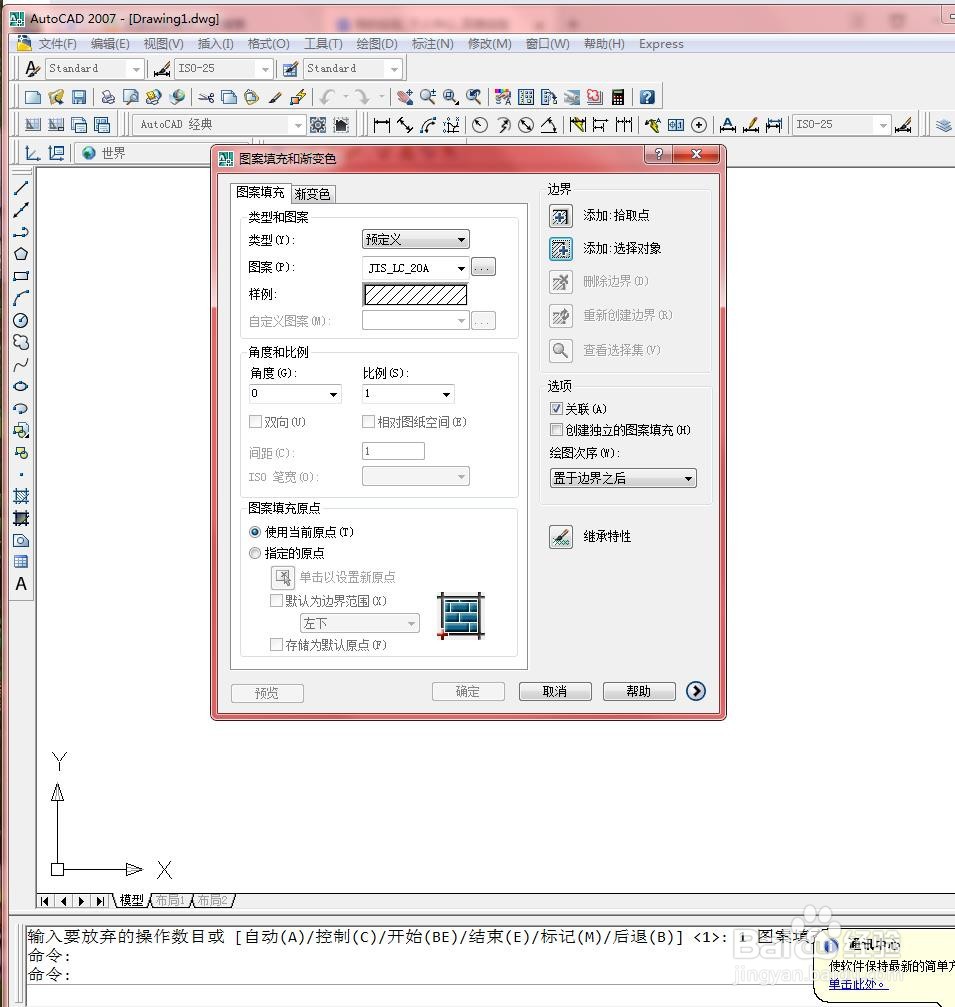Switch to the 模型 layout tab
Viewport: 955px width, 1007px height.
(x=132, y=900)
